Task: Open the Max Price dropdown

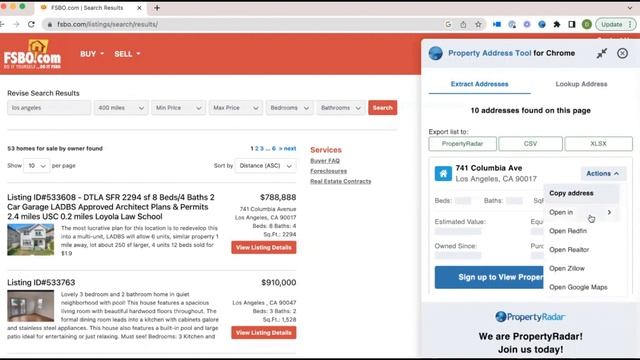Action: point(236,108)
